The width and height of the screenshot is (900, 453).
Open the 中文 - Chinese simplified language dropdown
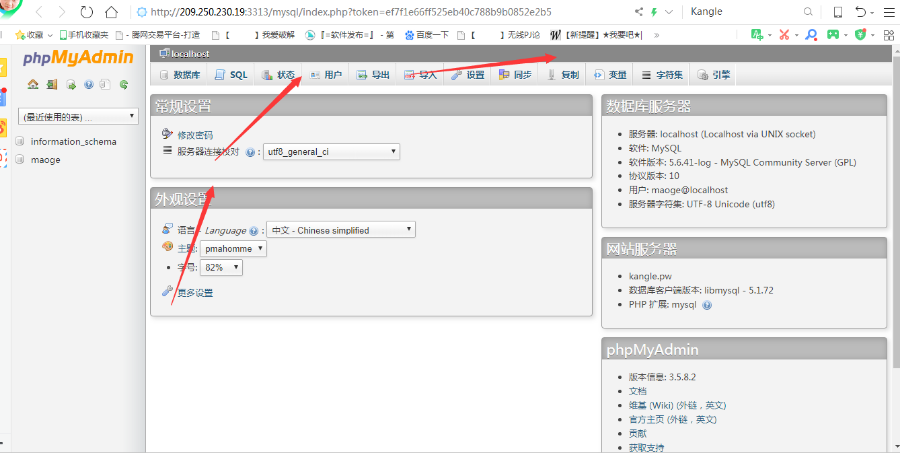click(x=341, y=230)
